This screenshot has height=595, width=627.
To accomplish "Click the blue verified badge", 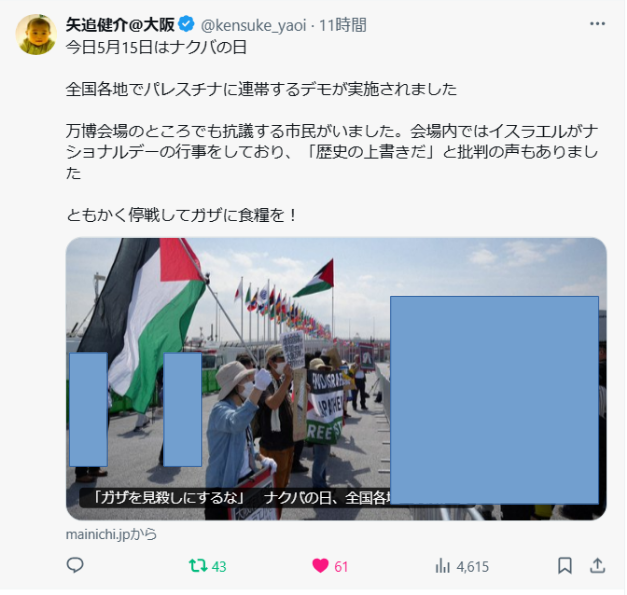I will point(186,24).
